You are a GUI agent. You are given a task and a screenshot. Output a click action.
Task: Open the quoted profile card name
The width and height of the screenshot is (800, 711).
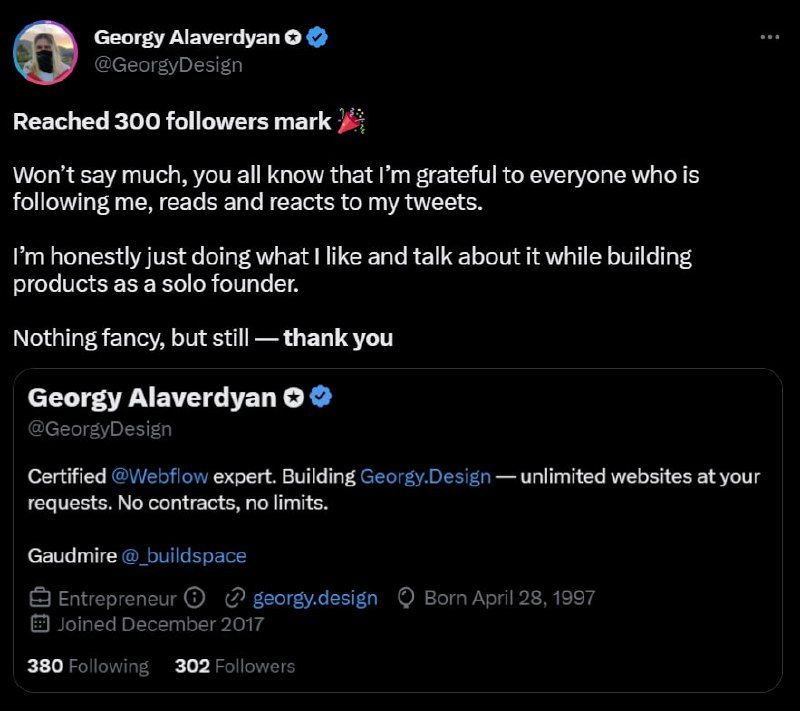click(x=152, y=397)
